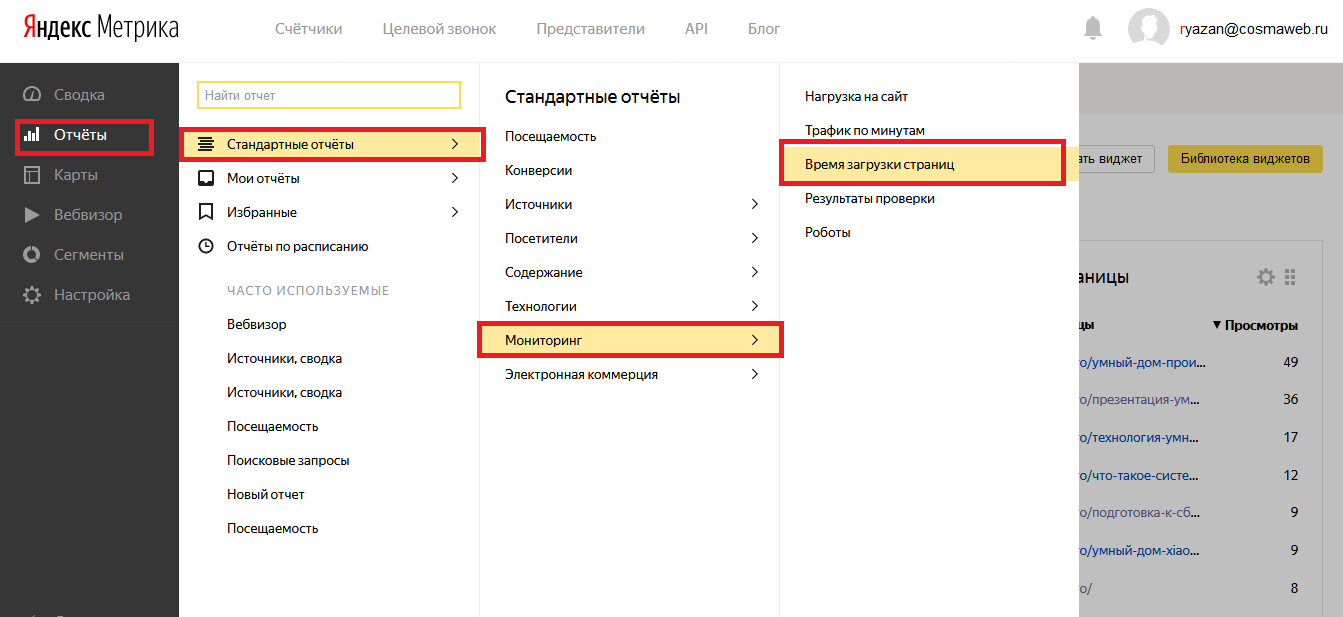This screenshot has width=1343, height=617.
Task: Click the Отчёты по расписанию clock icon
Action: click(x=206, y=246)
